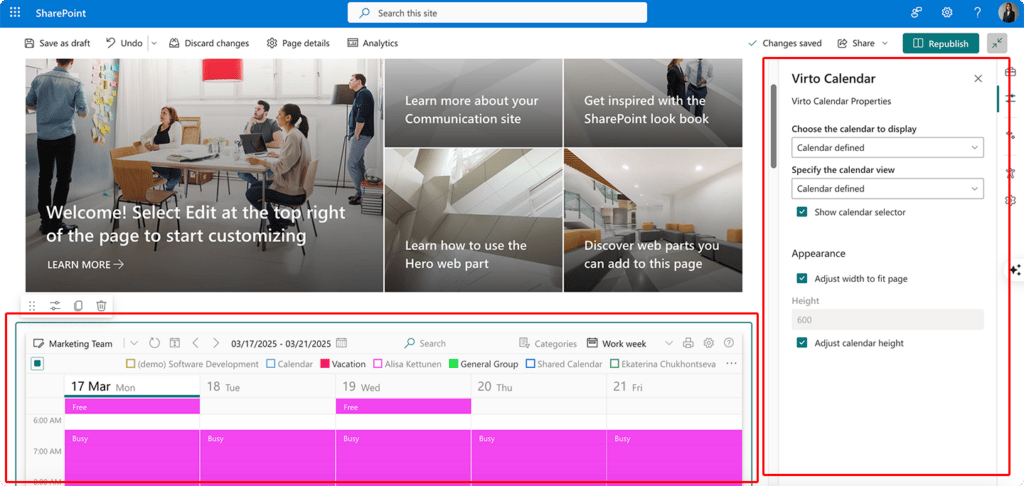1024x486 pixels.
Task: Expand the Undo history dropdown arrow
Action: [154, 43]
